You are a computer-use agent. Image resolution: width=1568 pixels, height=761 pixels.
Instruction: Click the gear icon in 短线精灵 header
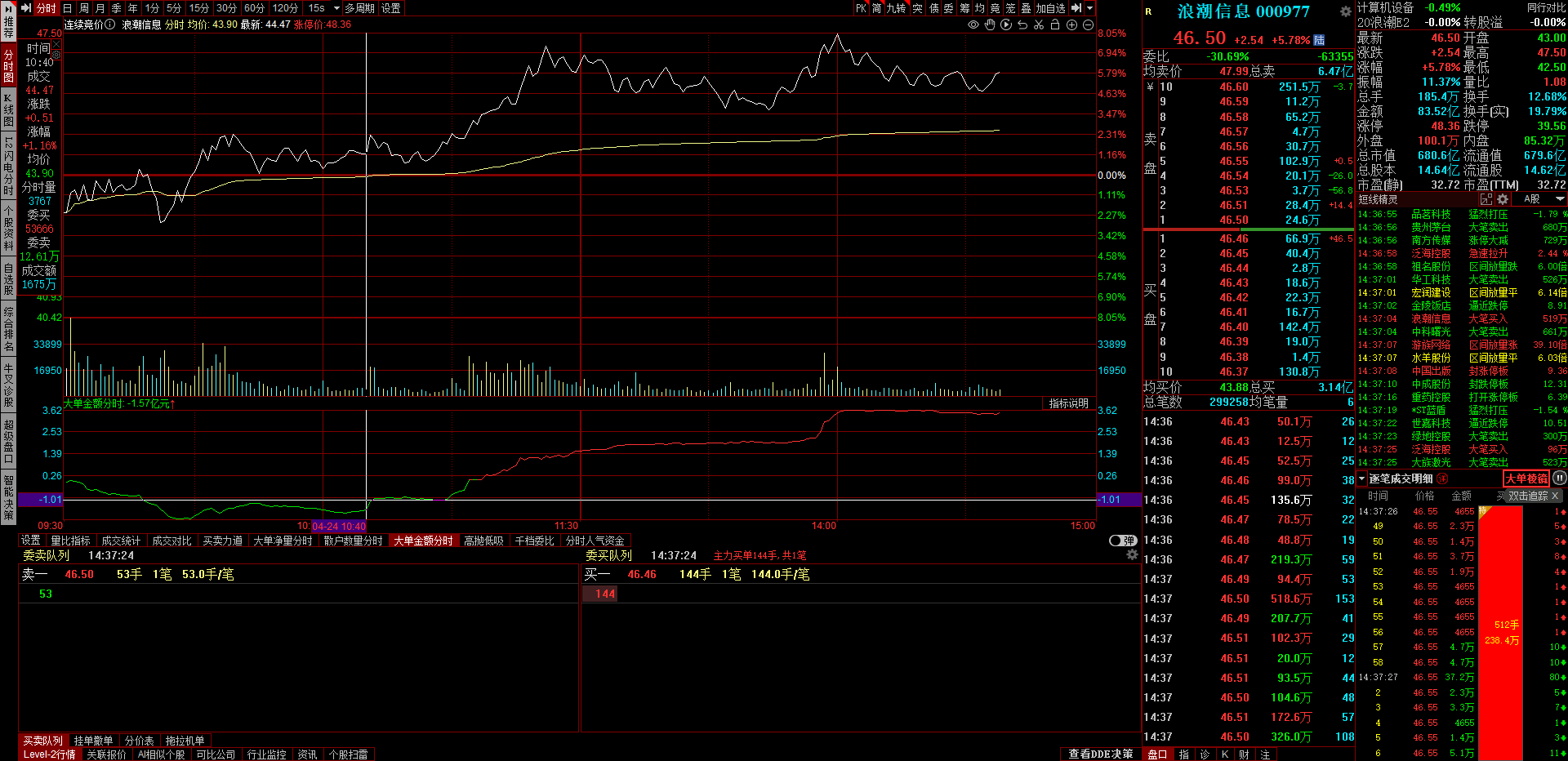pos(1502,199)
